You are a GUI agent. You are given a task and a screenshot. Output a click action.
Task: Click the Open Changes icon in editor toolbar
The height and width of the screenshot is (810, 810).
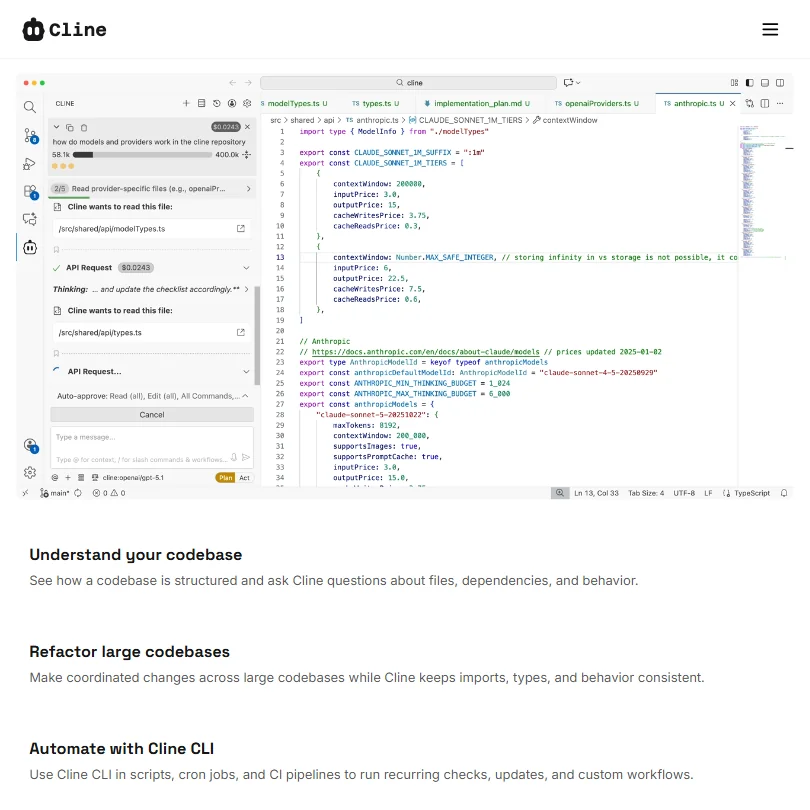[x=750, y=103]
